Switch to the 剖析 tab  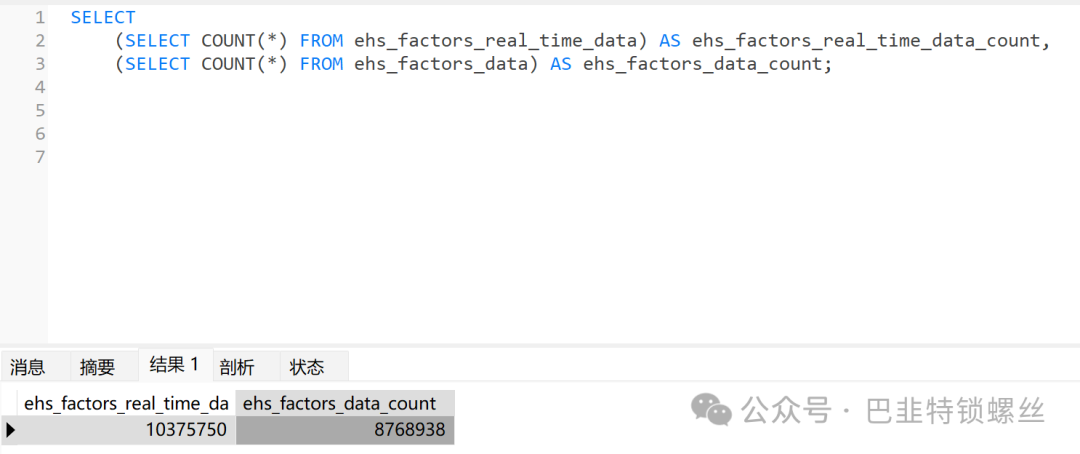click(237, 367)
